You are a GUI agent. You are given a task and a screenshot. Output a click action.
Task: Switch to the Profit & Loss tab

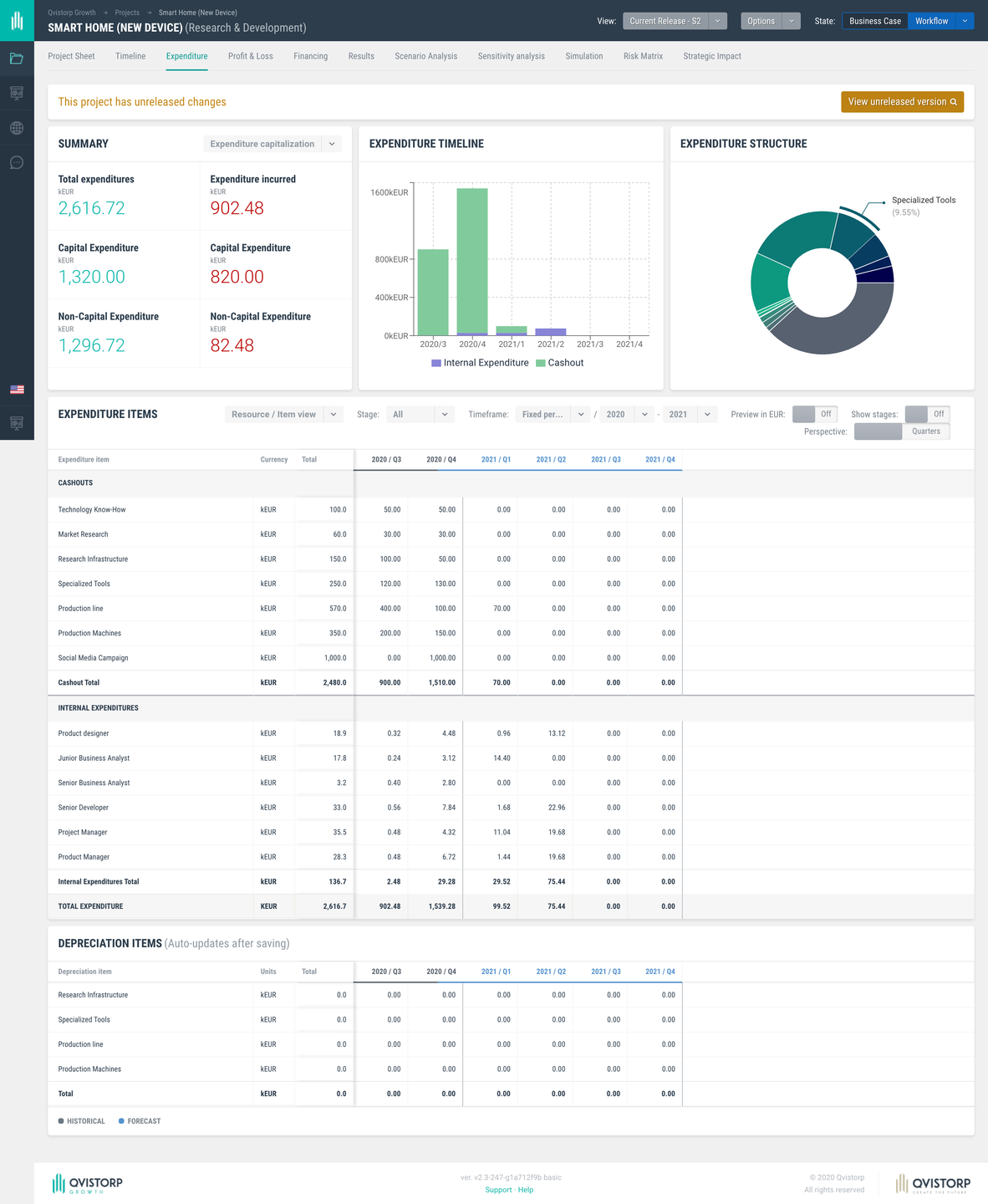click(x=250, y=56)
